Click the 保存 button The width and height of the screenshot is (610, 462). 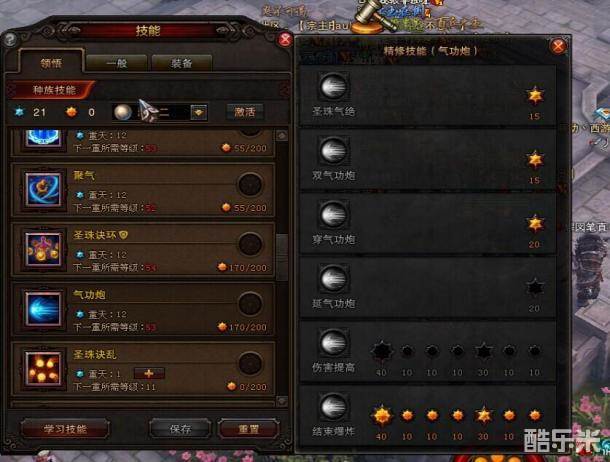pyautogui.click(x=181, y=429)
